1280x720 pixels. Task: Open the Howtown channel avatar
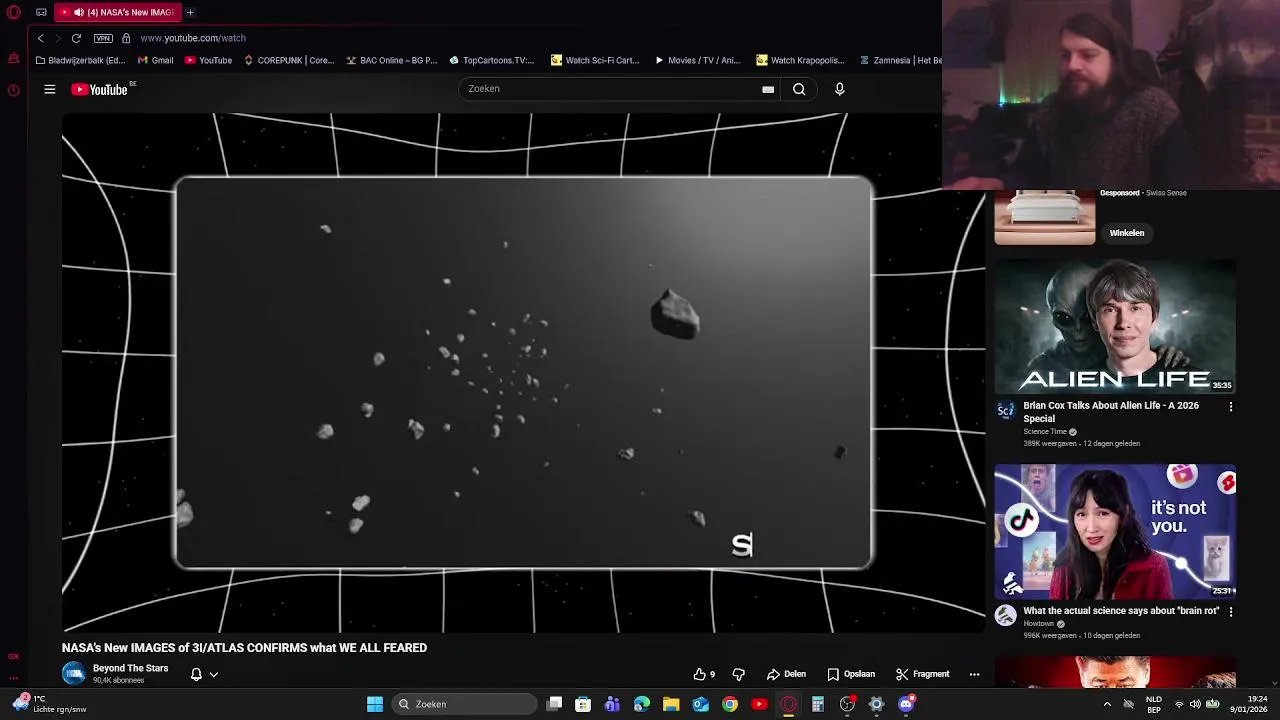[x=1005, y=615]
